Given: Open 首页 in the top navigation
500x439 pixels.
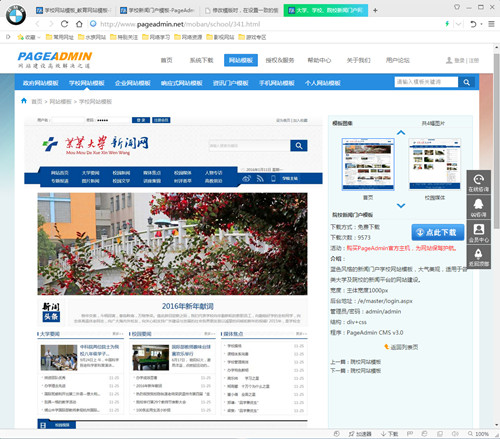Looking at the screenshot, I should pos(166,60).
